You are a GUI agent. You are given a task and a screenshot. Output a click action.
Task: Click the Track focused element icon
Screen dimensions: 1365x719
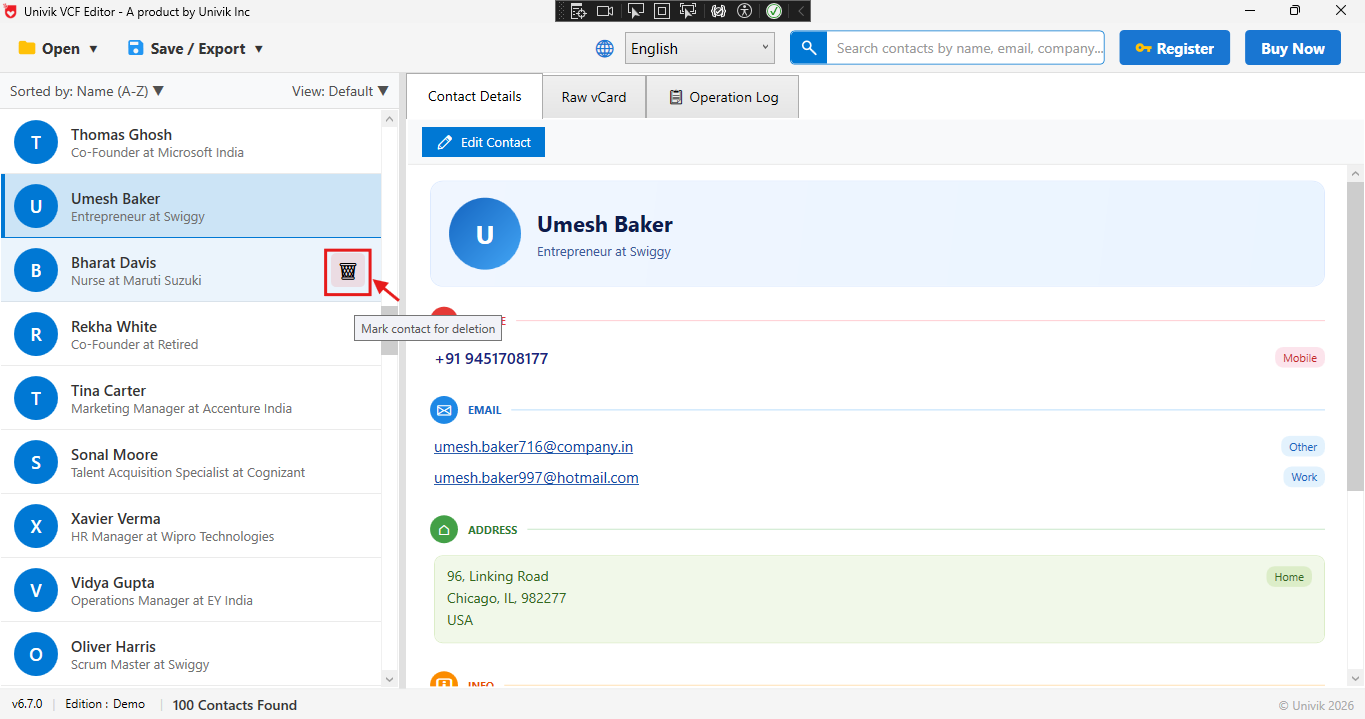(688, 11)
